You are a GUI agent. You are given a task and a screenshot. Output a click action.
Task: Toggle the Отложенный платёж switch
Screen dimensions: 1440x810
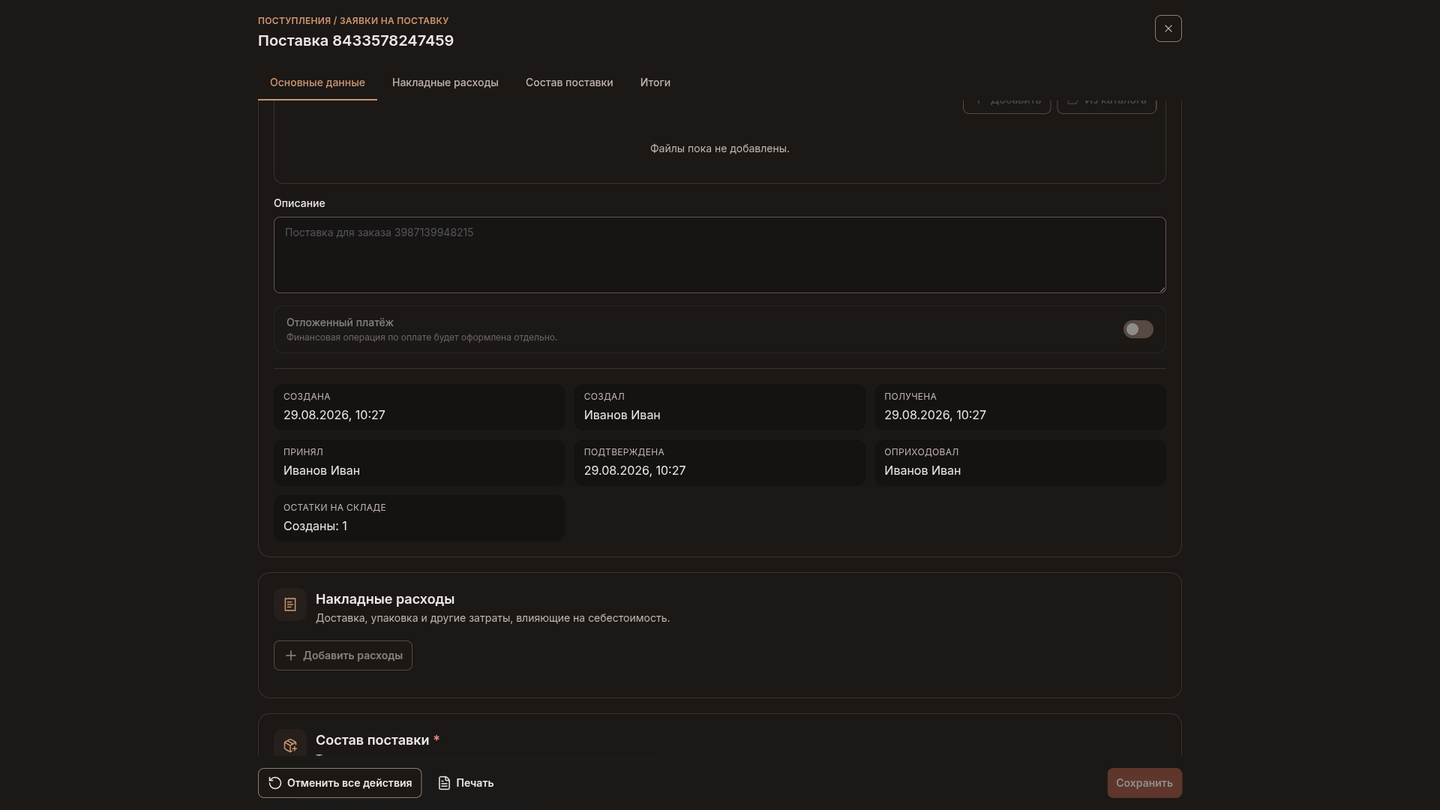1138,329
